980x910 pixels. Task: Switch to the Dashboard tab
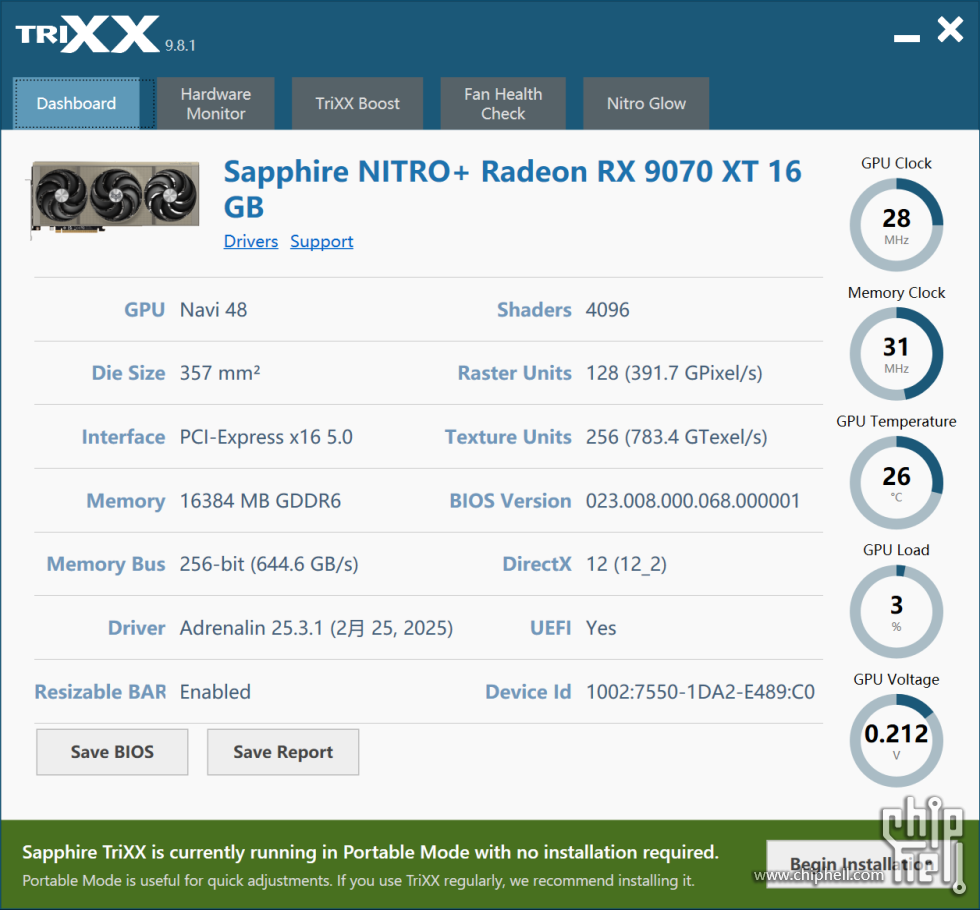click(76, 103)
